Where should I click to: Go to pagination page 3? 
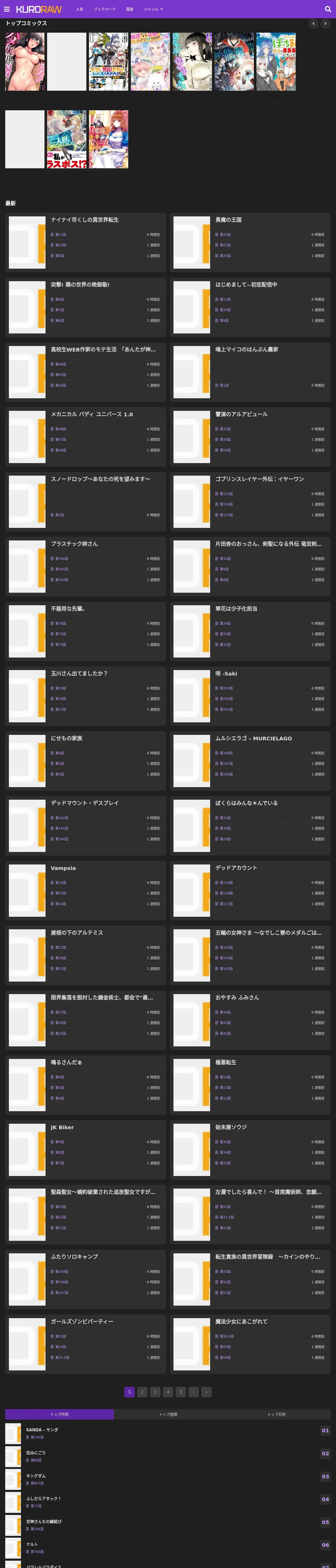[155, 1392]
